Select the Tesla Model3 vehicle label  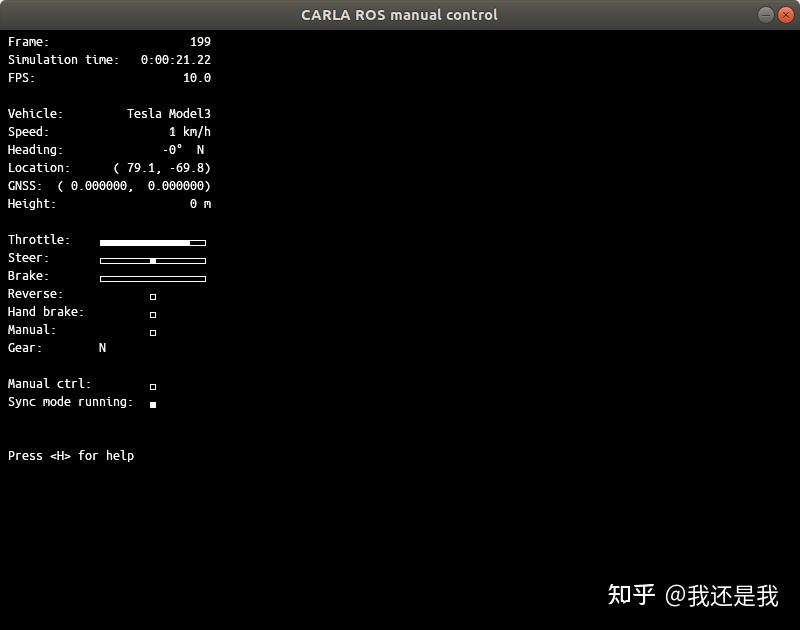point(168,113)
